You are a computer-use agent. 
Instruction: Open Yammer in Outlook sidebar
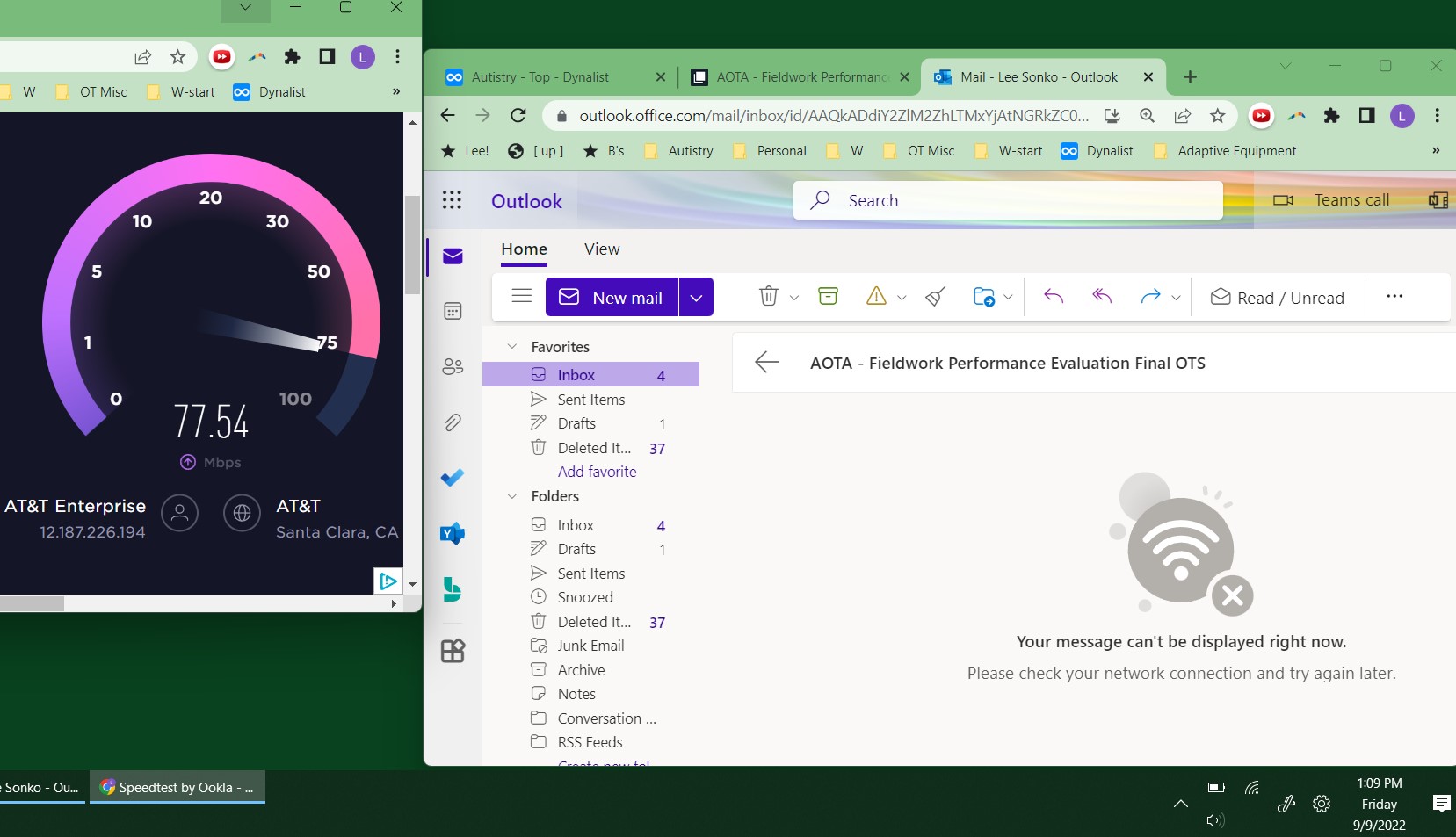(x=453, y=533)
